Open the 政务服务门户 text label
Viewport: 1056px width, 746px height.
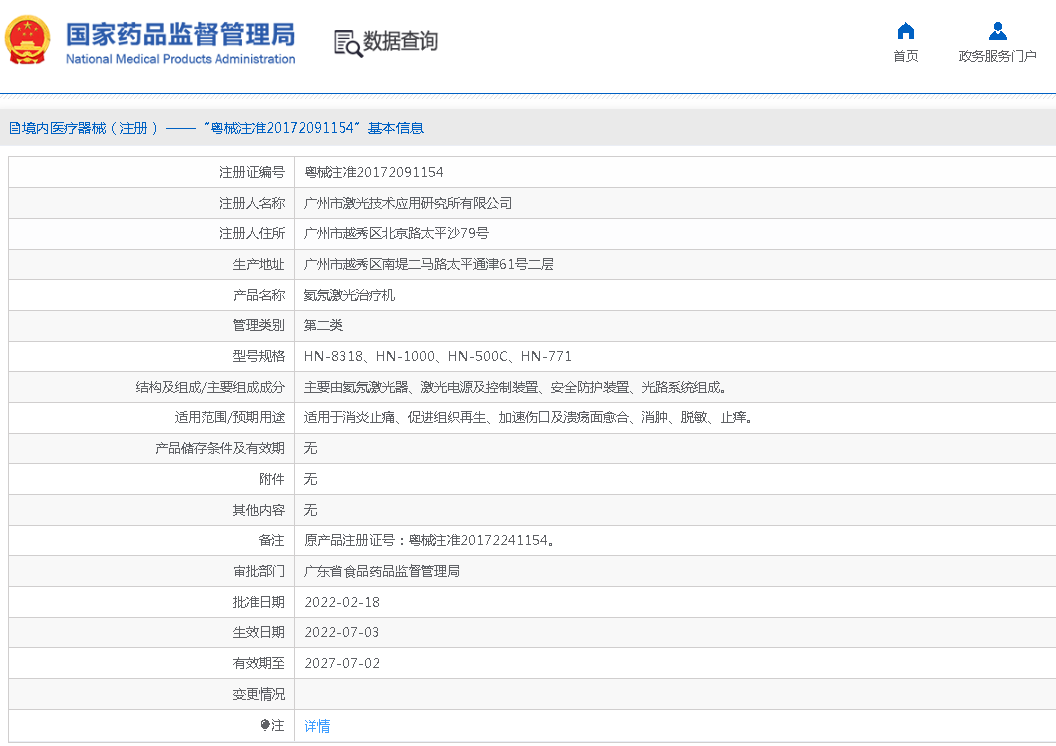(x=997, y=56)
